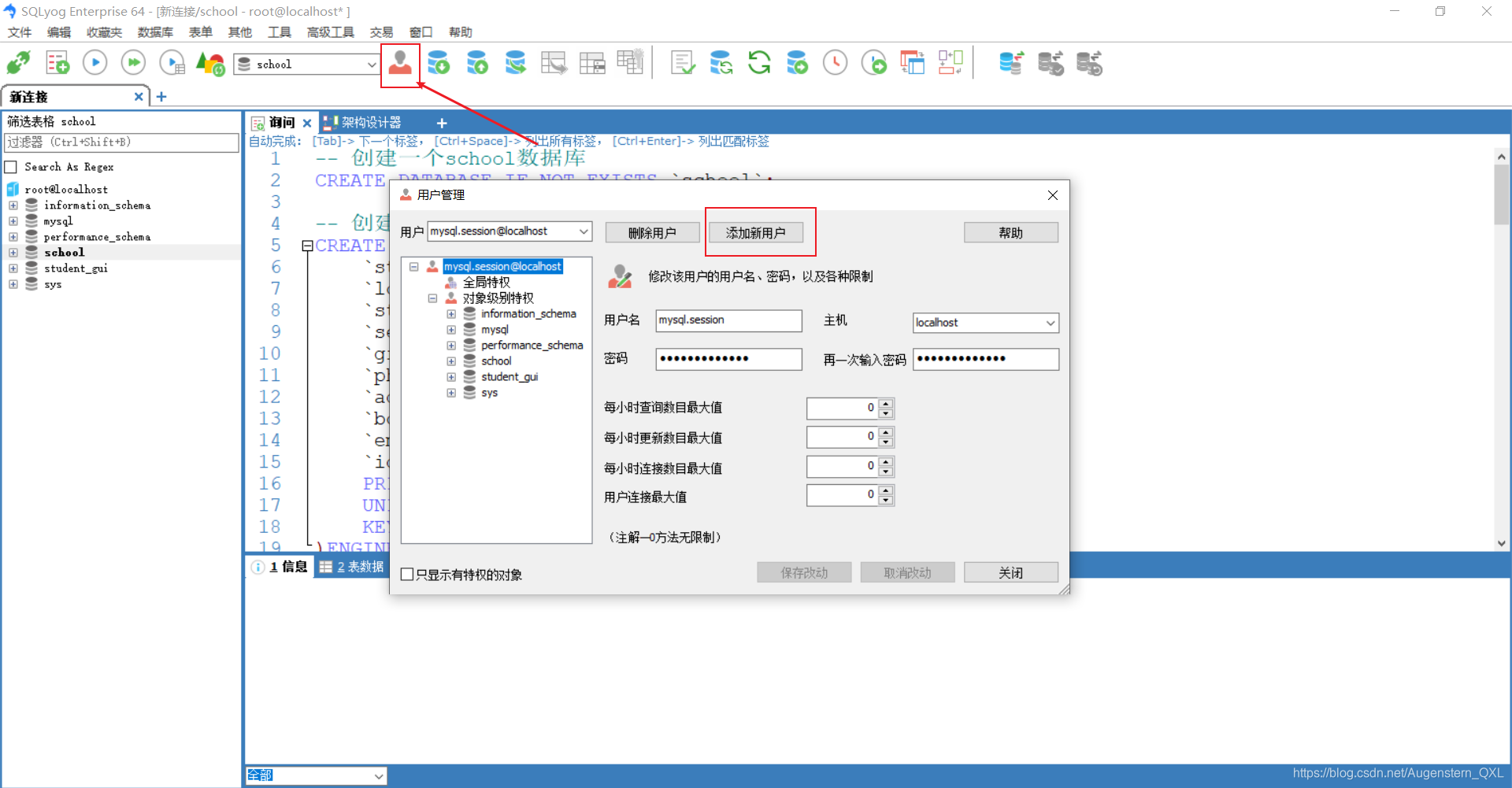Increase 用户连接最大值 spinner
1512x788 pixels.
pyautogui.click(x=886, y=490)
